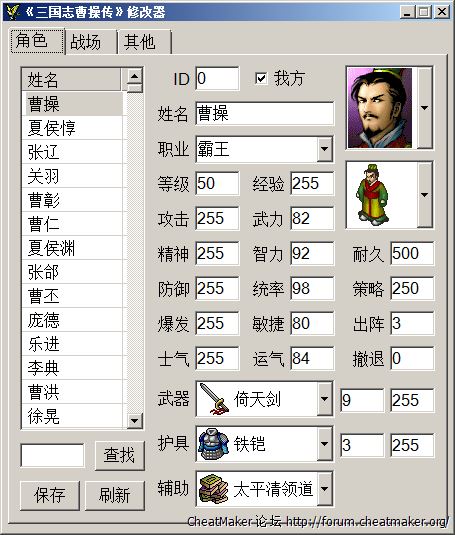Image resolution: width=455 pixels, height=535 pixels.
Task: Click the 太平清领道 book stack icon
Action: pyautogui.click(x=214, y=489)
